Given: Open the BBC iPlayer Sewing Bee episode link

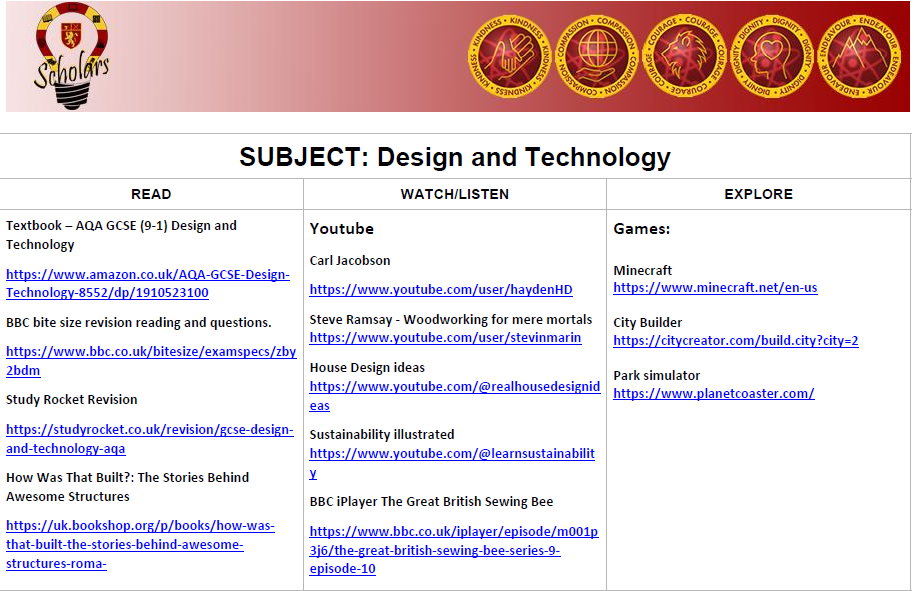Looking at the screenshot, I should tap(454, 550).
